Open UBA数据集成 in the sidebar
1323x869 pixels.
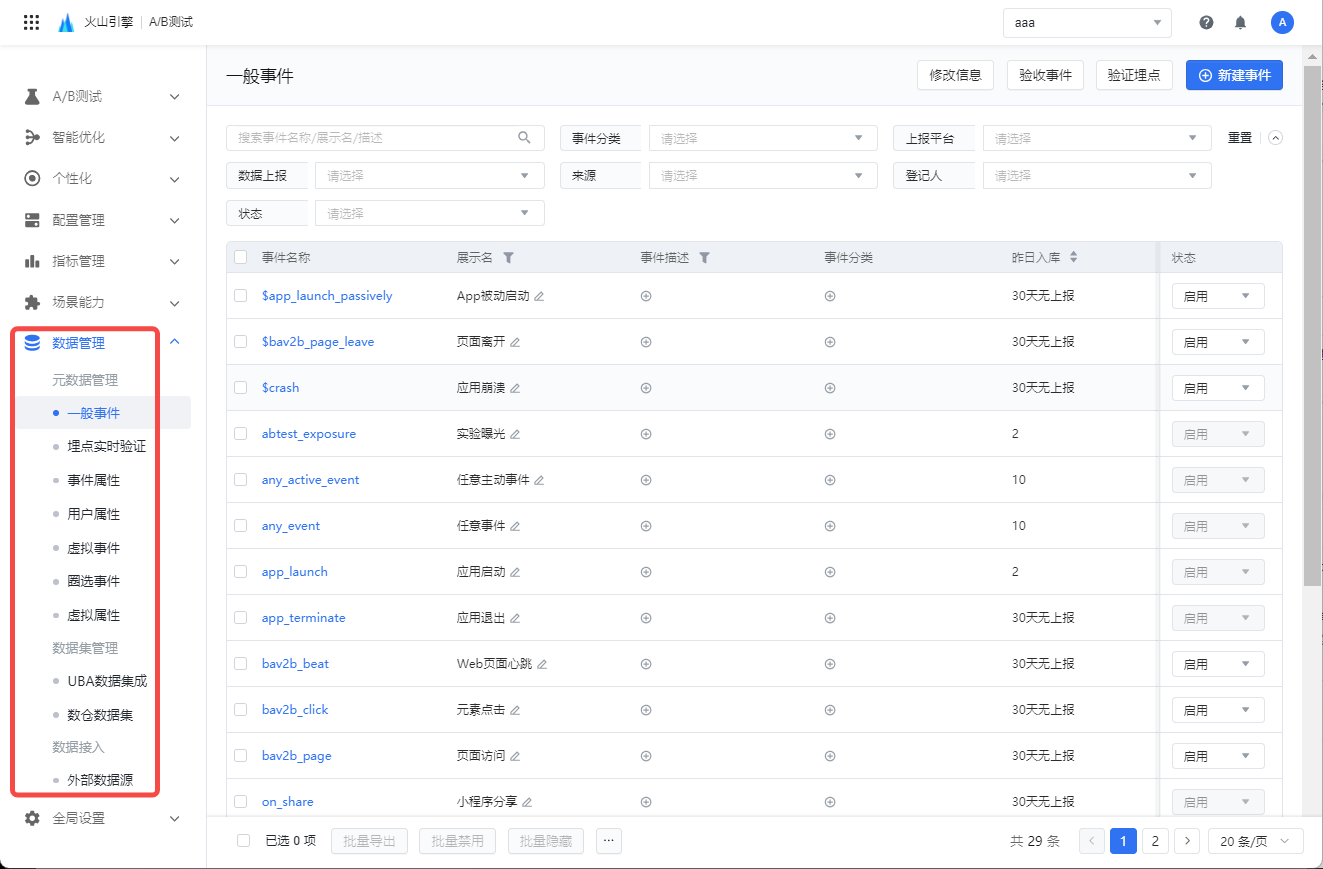click(107, 681)
